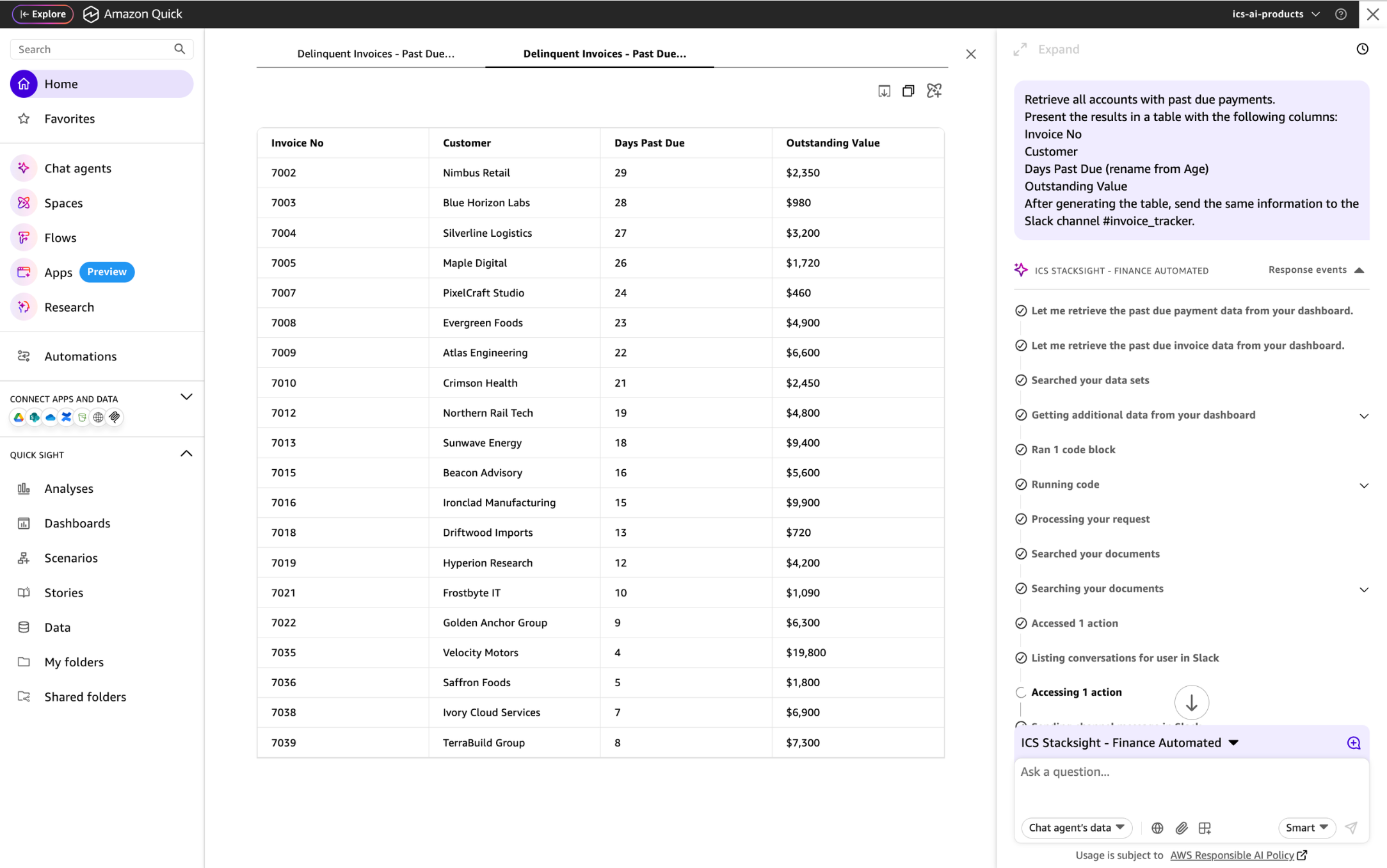Screen dimensions: 1387x868
Task: Open the AWS Responsible AI Policy link
Action: tap(1238, 855)
